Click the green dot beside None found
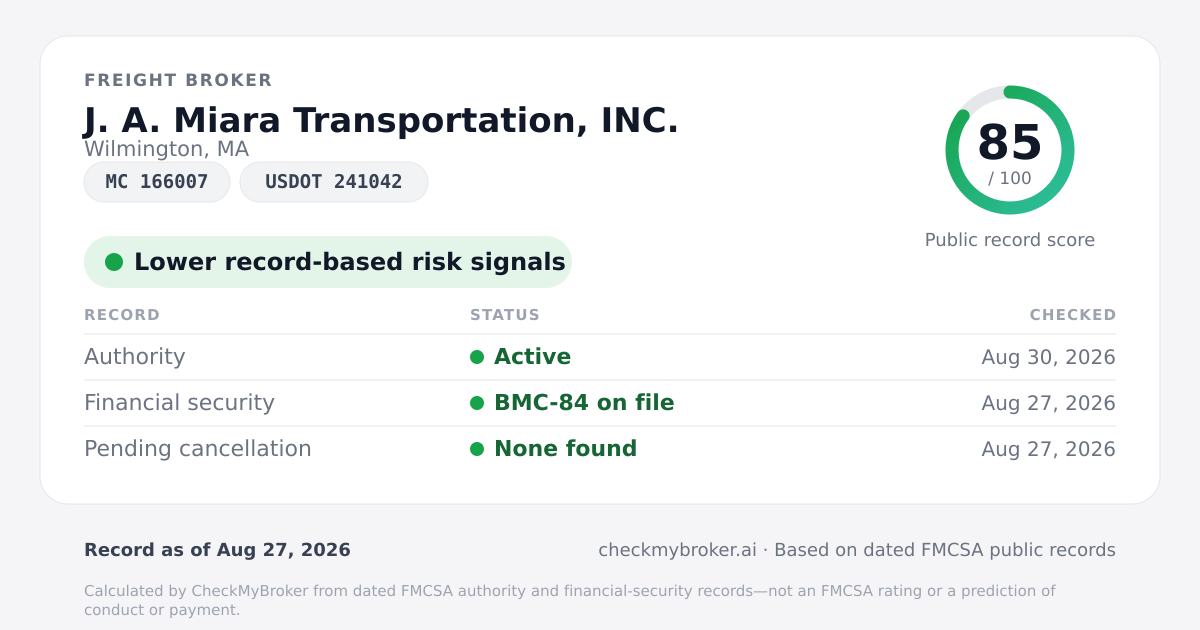Screen dimensions: 1200x630 click(477, 449)
